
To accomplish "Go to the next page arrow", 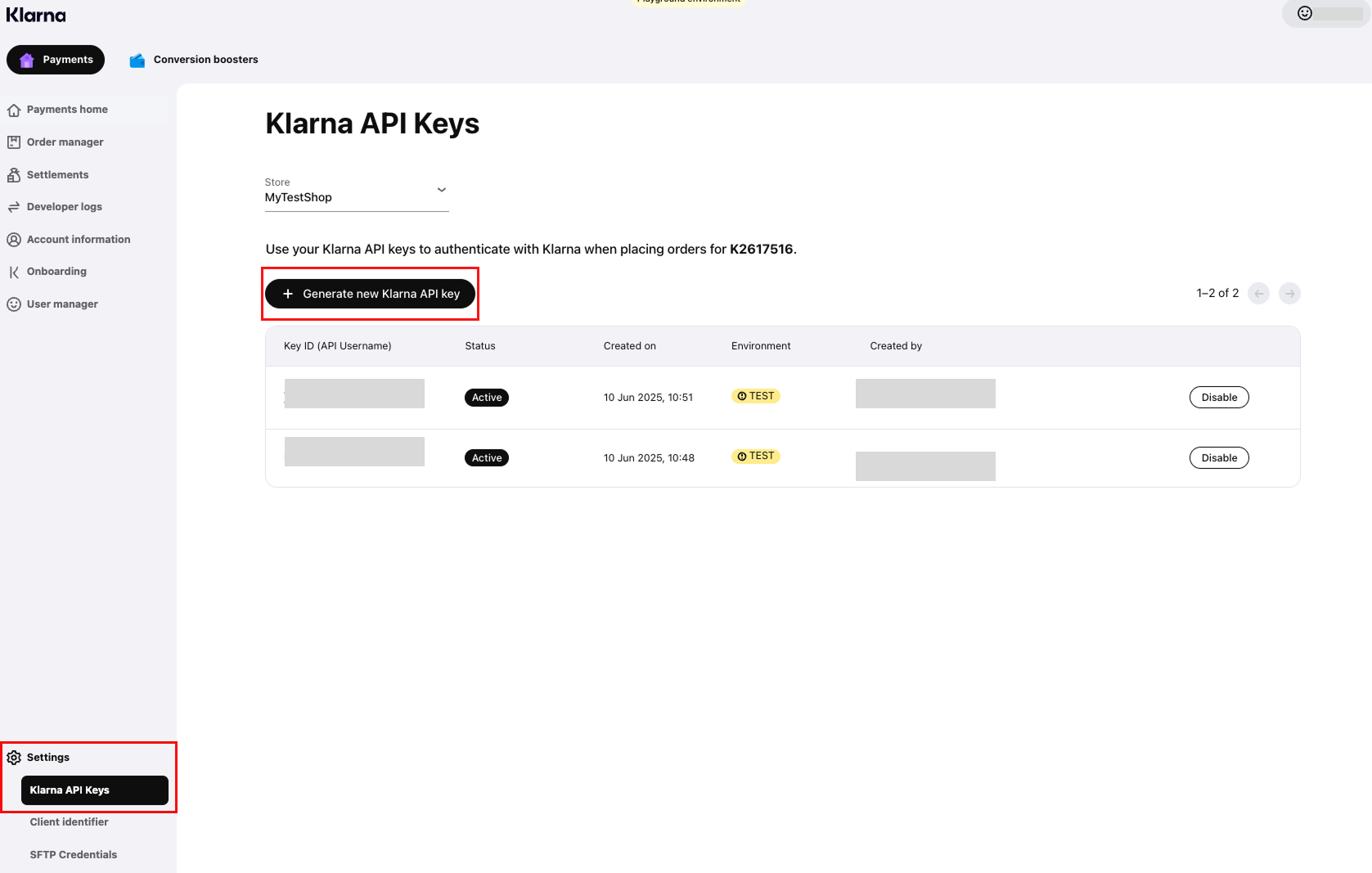I will 1290,294.
